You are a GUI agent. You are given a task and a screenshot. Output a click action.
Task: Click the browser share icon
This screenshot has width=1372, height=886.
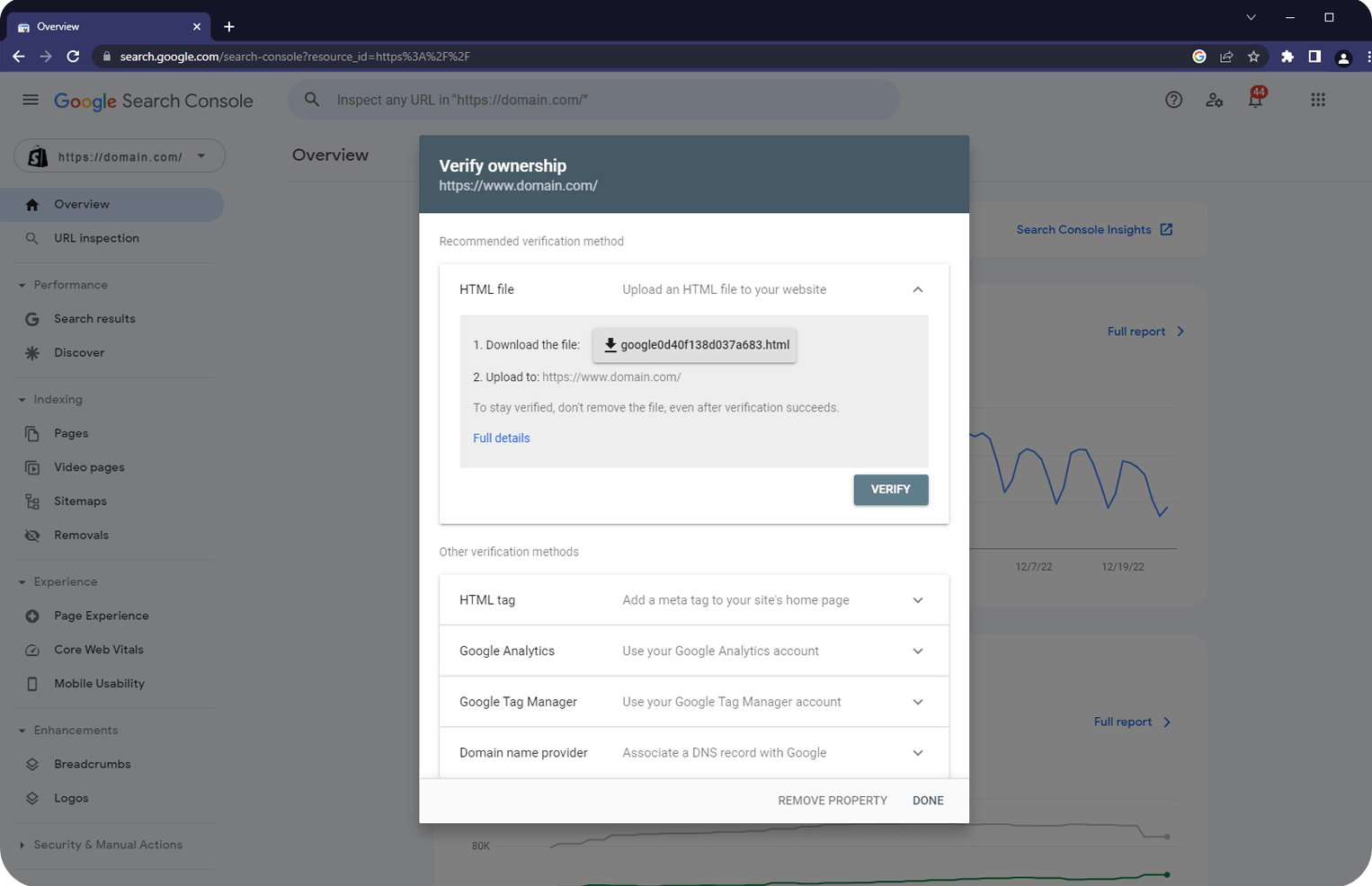click(1226, 57)
